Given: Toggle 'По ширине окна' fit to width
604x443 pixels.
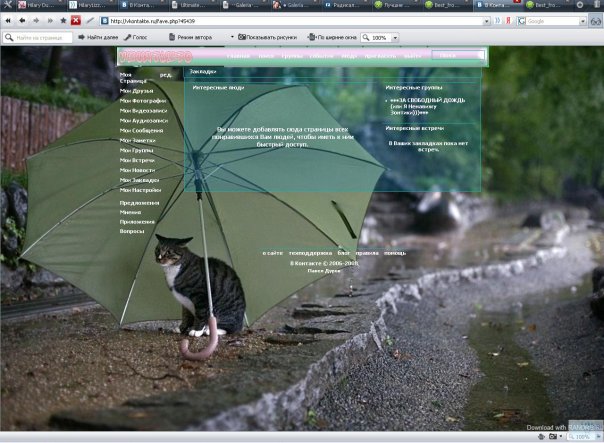Looking at the screenshot, I should [x=332, y=37].
